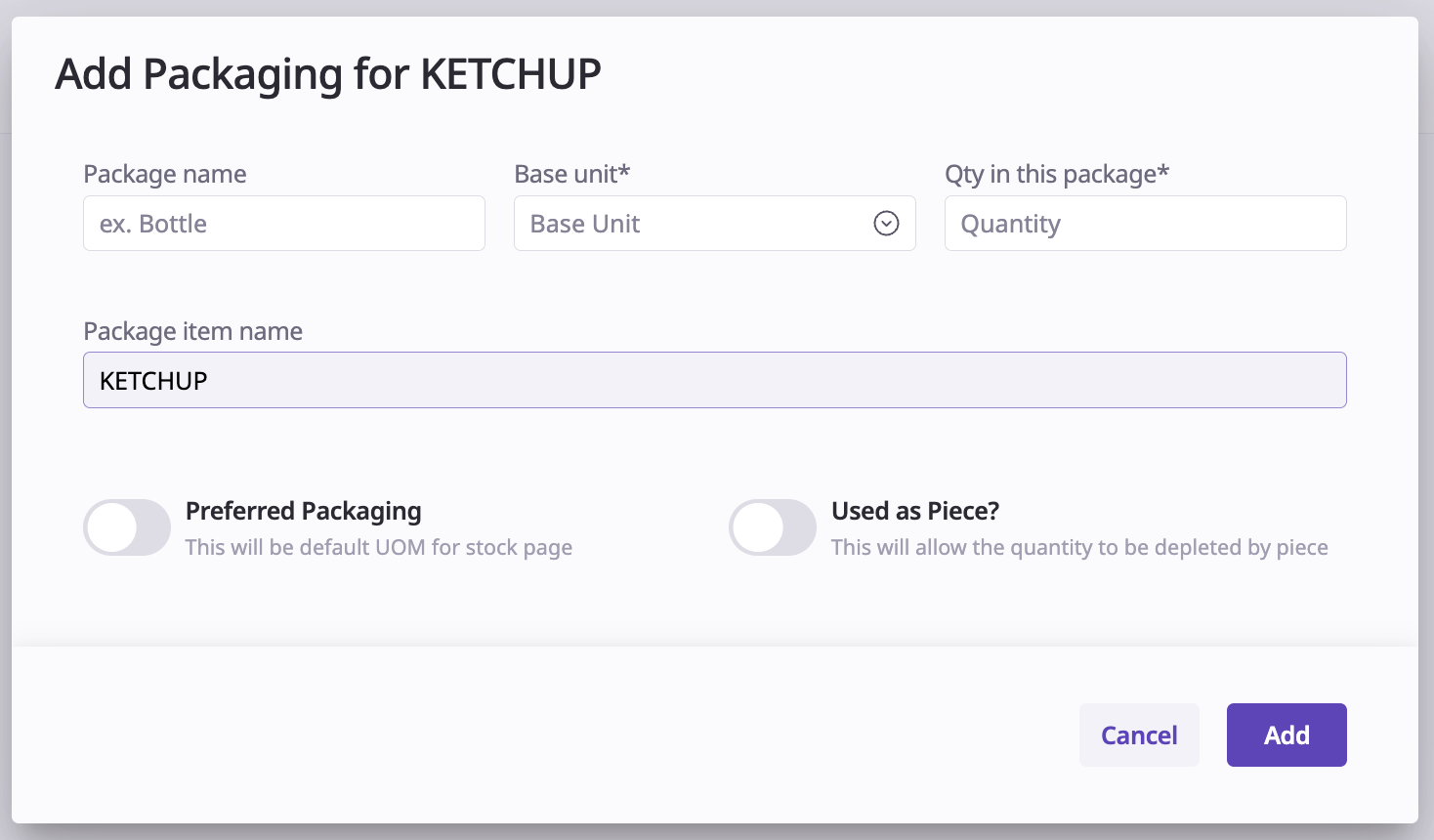
Task: Click the "Preferred Packaging" bold label
Action: [x=304, y=511]
